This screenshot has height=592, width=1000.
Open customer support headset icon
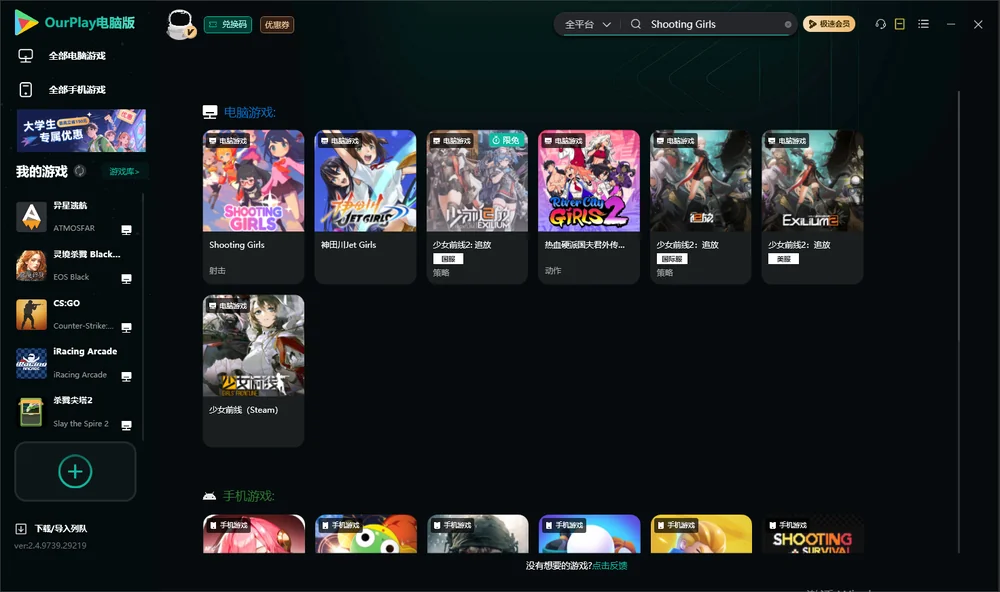(881, 24)
